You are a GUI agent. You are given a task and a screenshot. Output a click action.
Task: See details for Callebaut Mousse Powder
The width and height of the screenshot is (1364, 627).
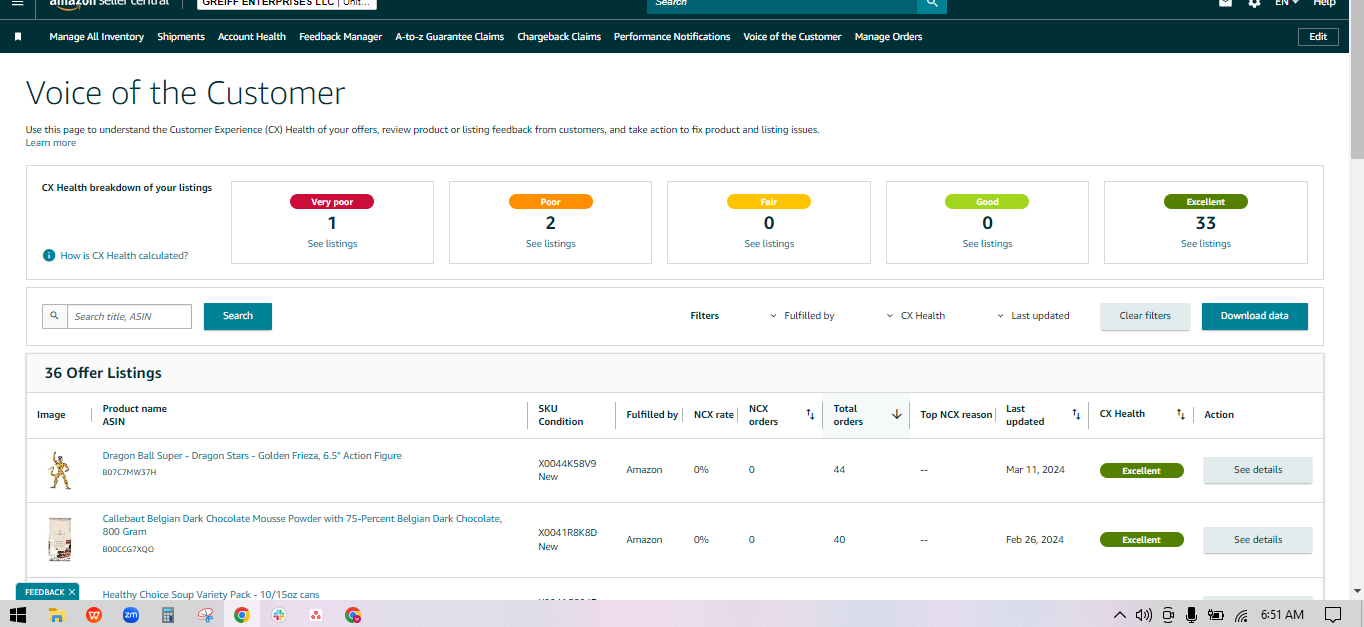1257,540
